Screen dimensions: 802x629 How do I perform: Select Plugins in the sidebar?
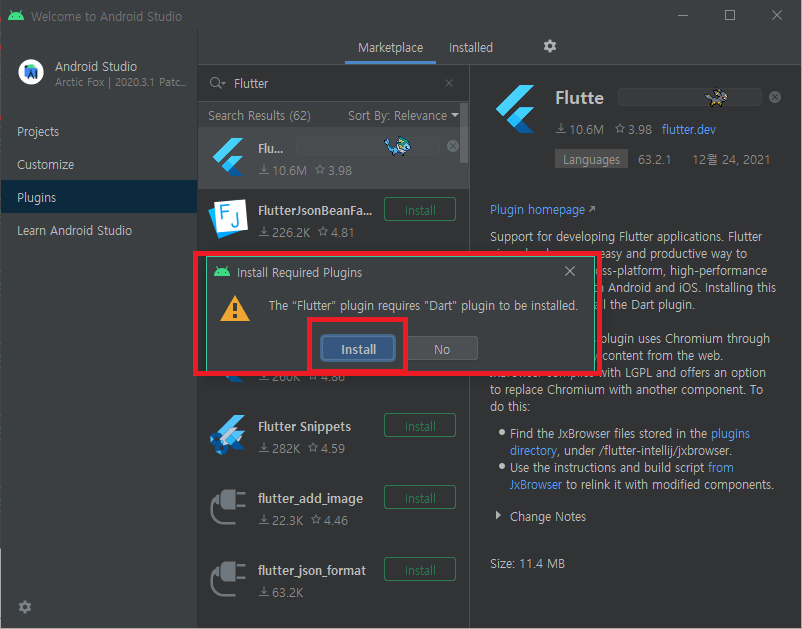[99, 197]
